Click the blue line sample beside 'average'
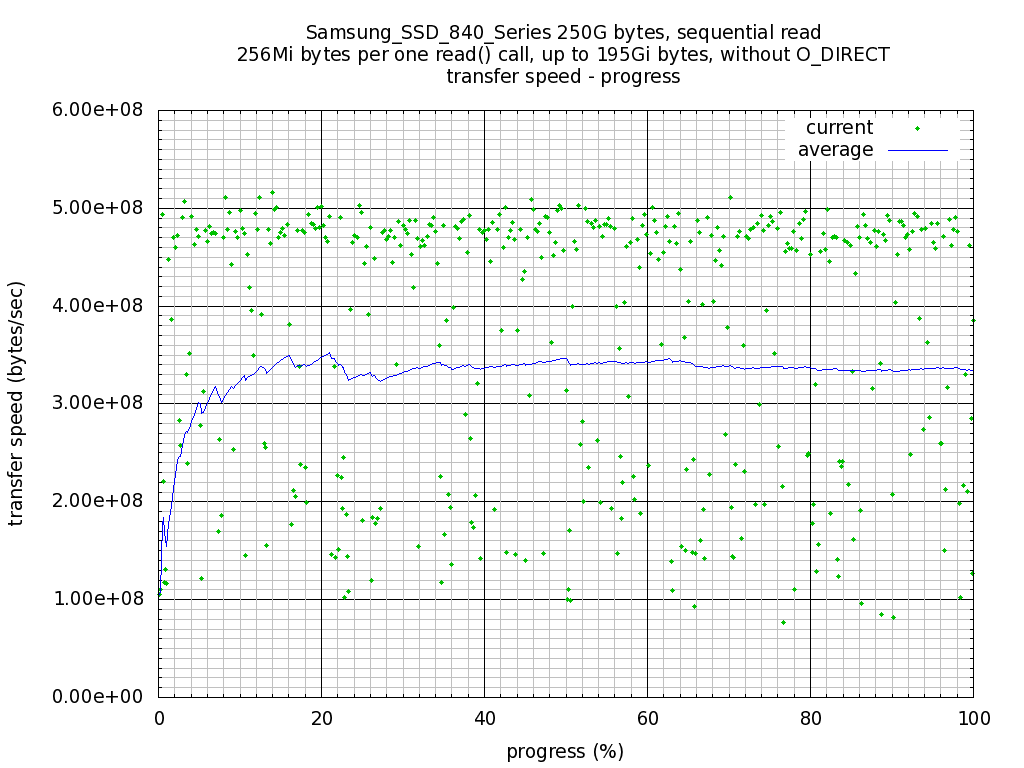 point(918,151)
